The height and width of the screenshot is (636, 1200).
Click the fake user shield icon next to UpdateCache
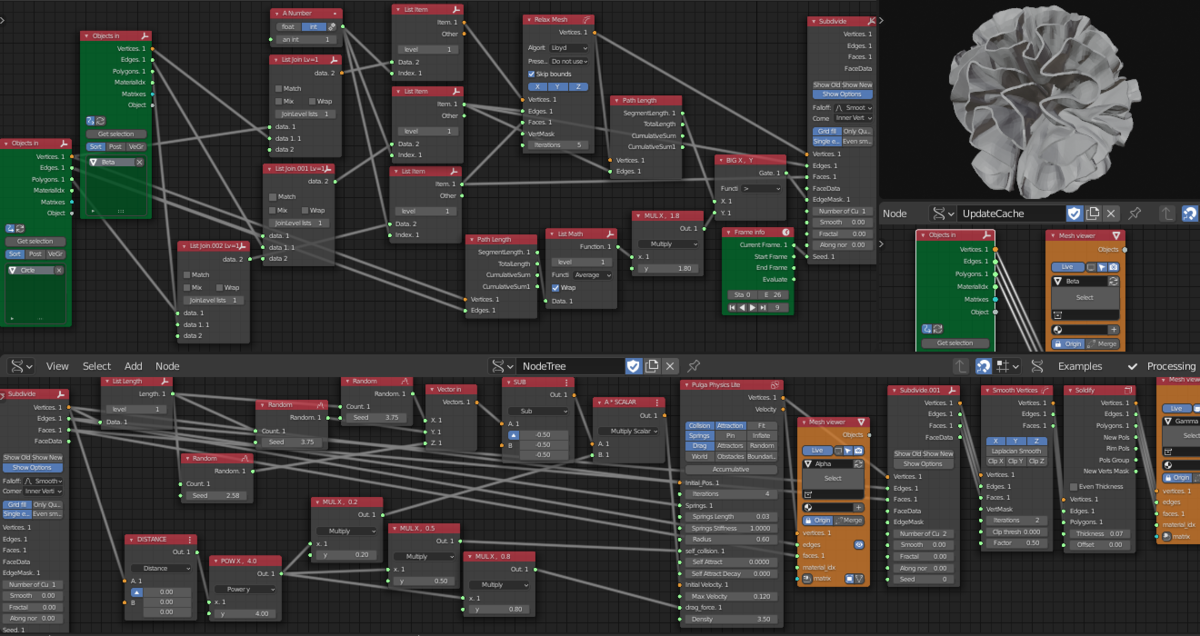(1074, 213)
